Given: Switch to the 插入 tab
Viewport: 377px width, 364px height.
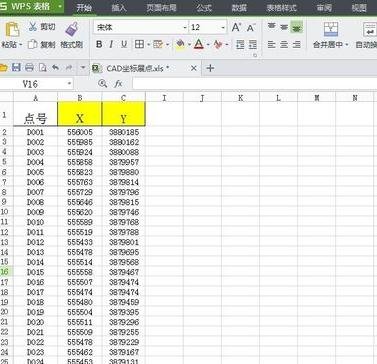Looking at the screenshot, I should [x=119, y=8].
